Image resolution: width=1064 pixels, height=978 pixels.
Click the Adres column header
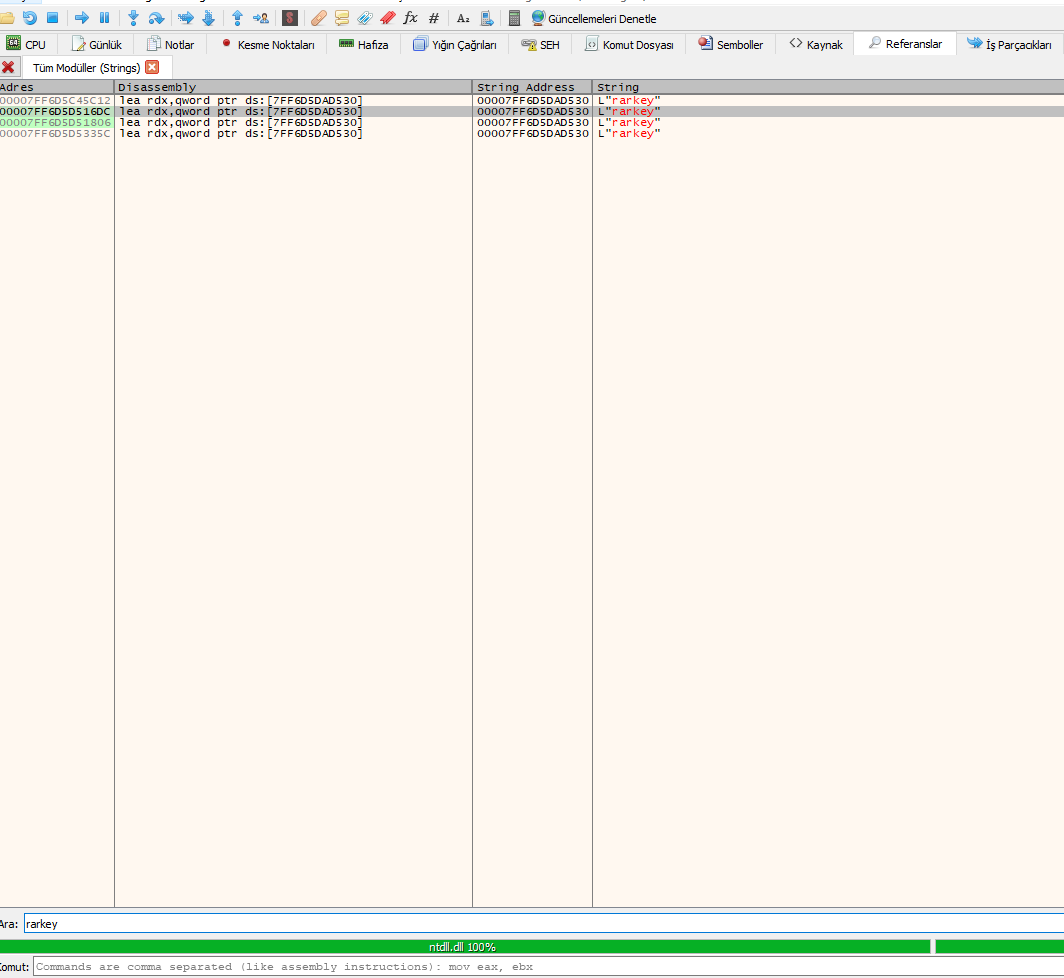coord(56,87)
